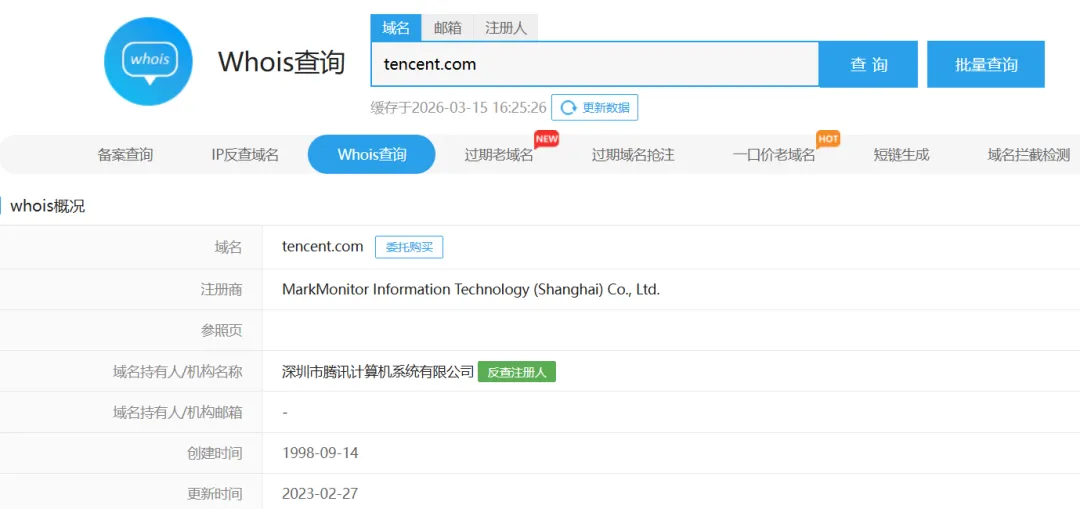
Task: Click the 域名持有人/机构邮箱 label
Action: [178, 413]
